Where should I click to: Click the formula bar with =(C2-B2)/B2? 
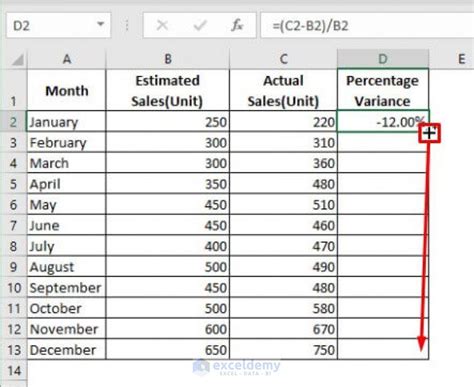click(367, 25)
